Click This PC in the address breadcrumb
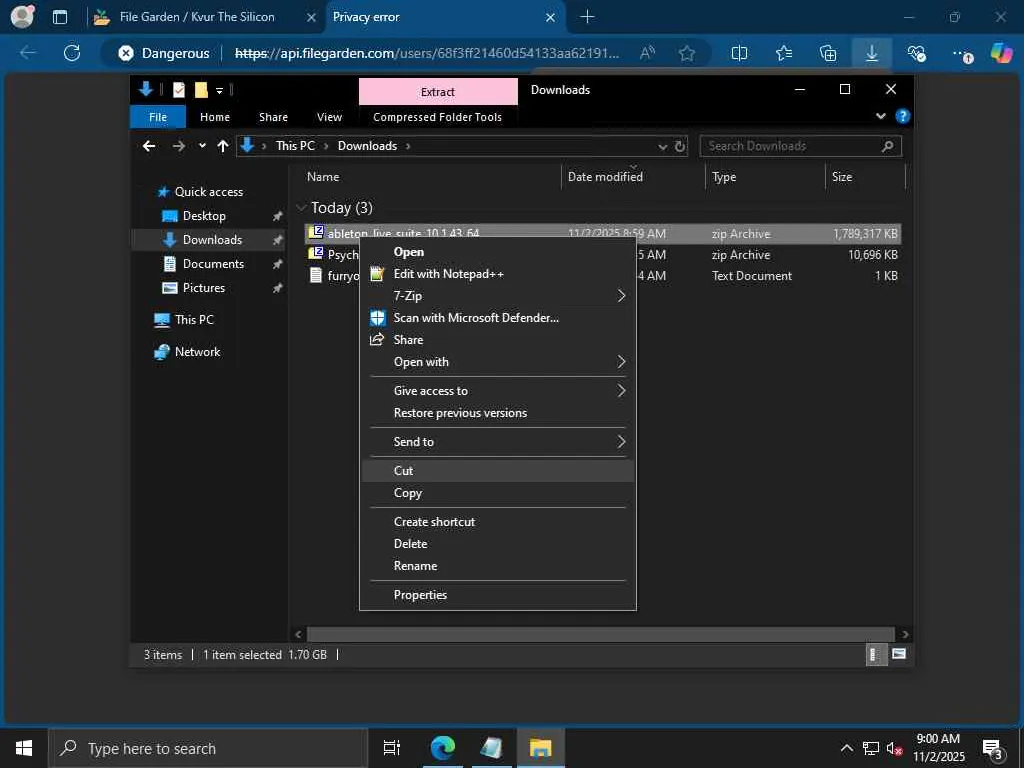 tap(295, 146)
